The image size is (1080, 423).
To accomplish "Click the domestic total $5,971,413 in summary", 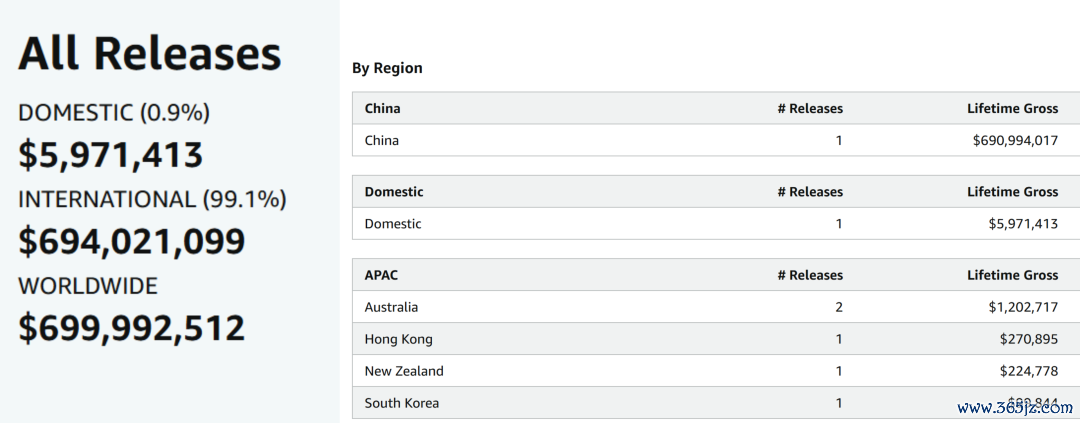I will click(110, 154).
